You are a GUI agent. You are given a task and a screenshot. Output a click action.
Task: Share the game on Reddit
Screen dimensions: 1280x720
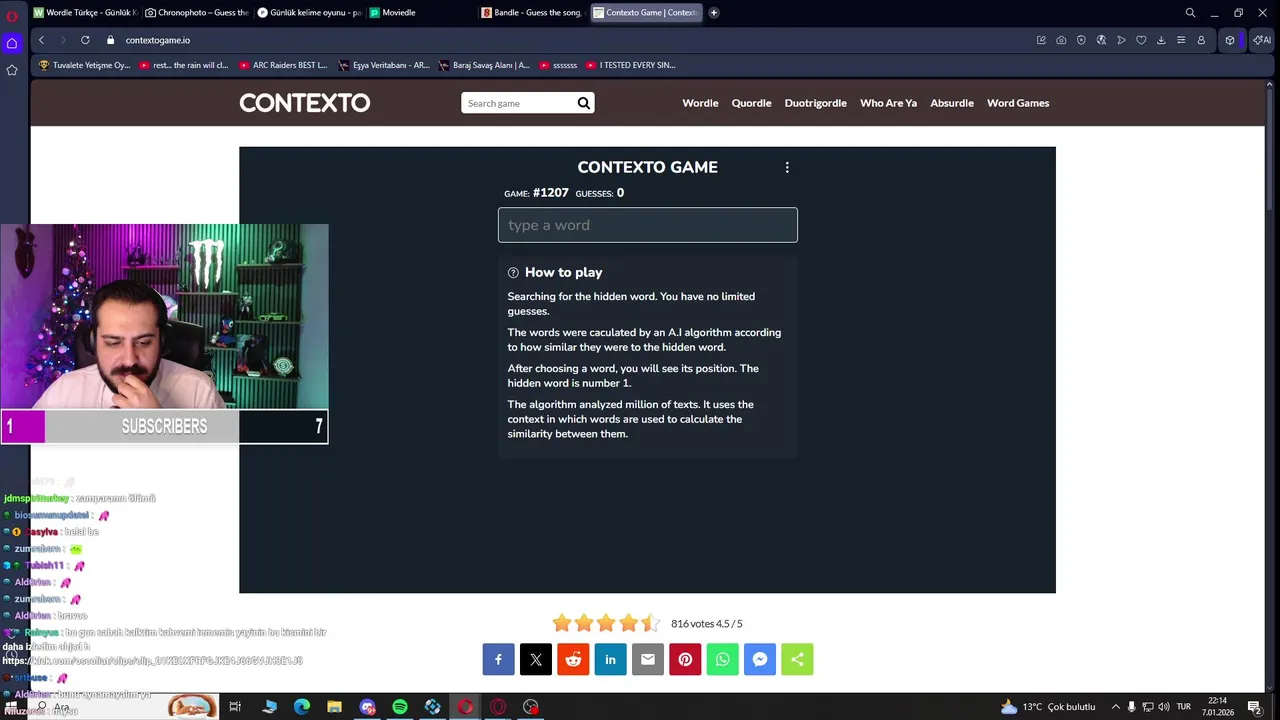coord(573,659)
